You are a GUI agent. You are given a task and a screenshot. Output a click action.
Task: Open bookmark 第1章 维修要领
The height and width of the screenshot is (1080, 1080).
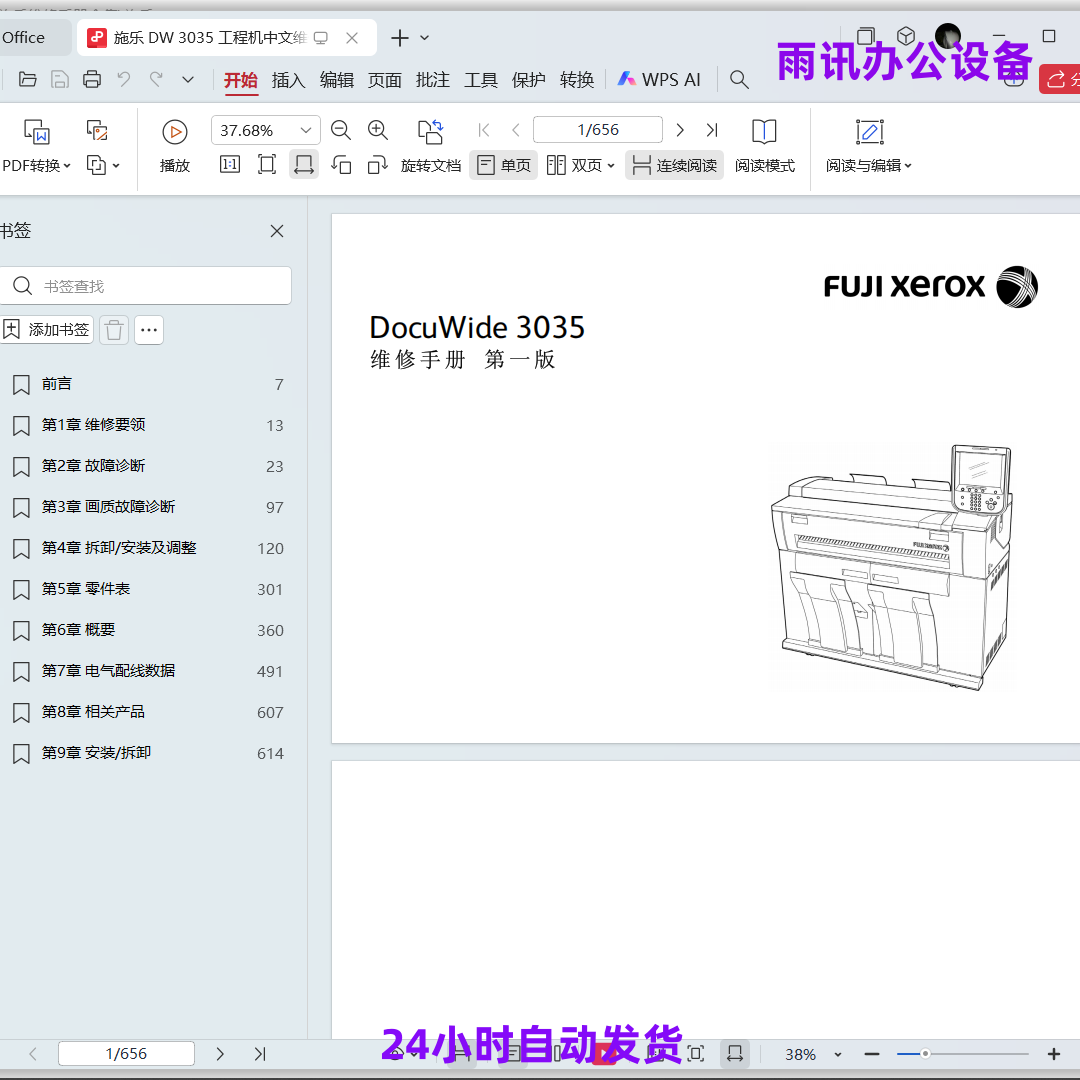click(147, 425)
